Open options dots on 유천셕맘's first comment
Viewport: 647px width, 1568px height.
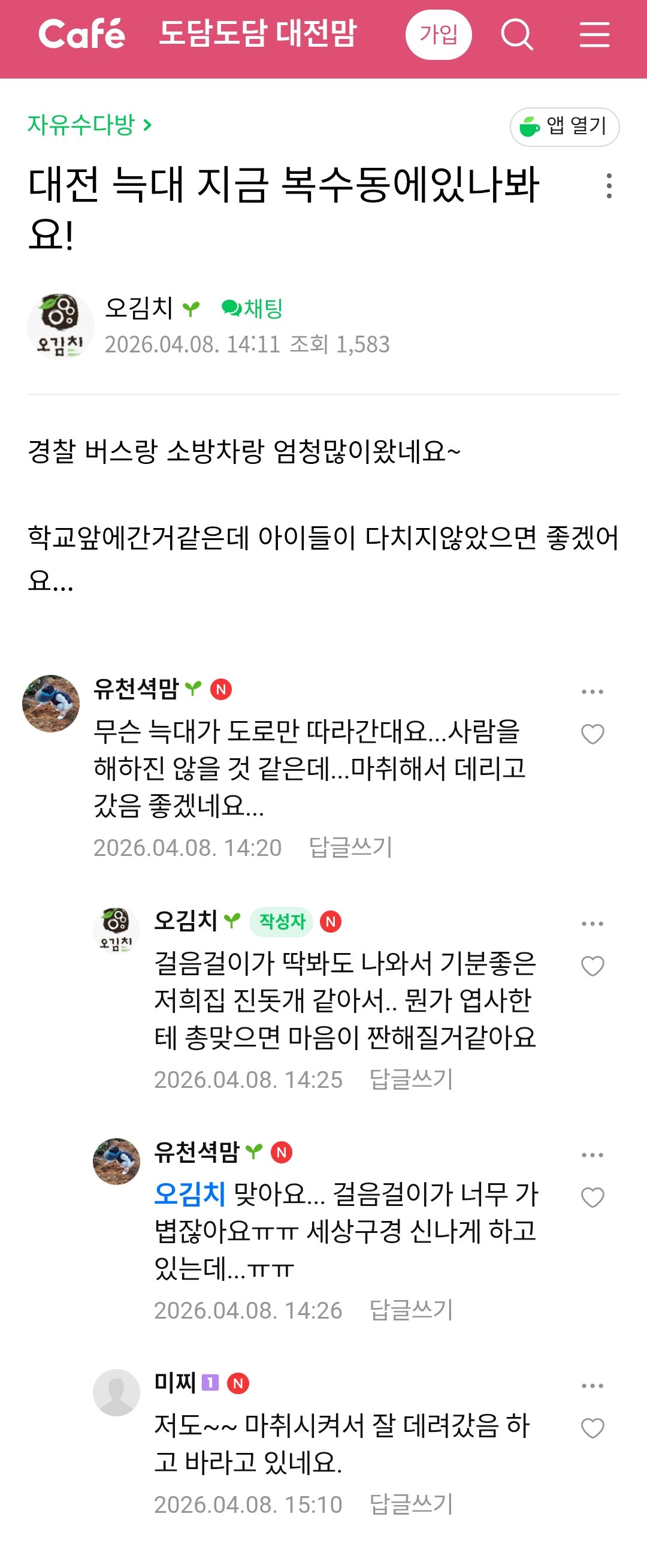592,692
